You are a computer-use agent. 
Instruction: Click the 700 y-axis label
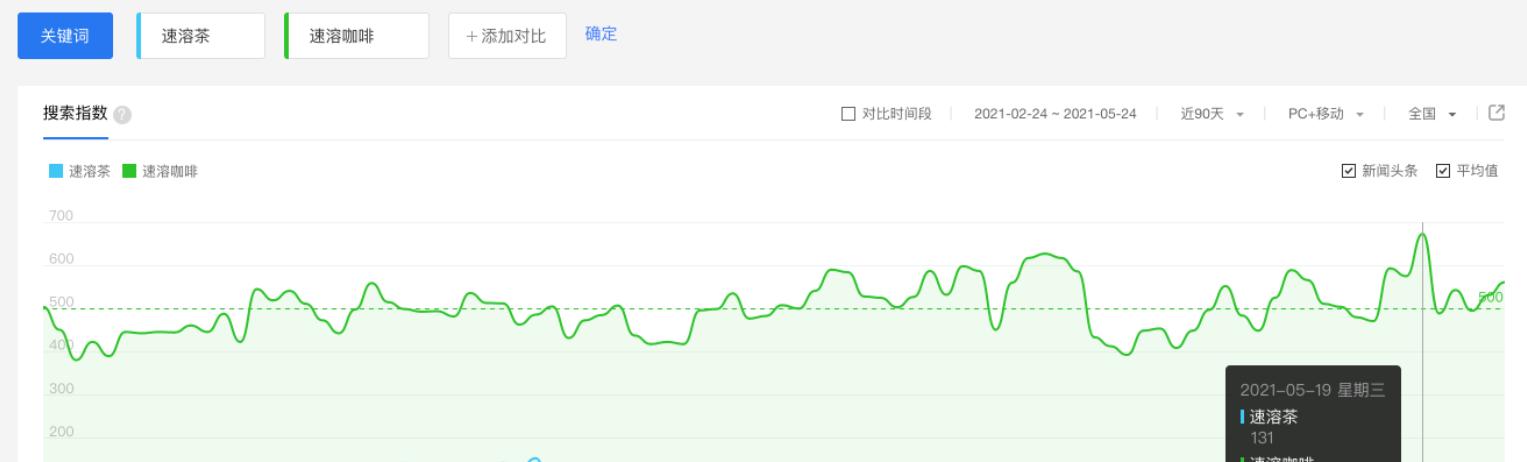pos(60,216)
